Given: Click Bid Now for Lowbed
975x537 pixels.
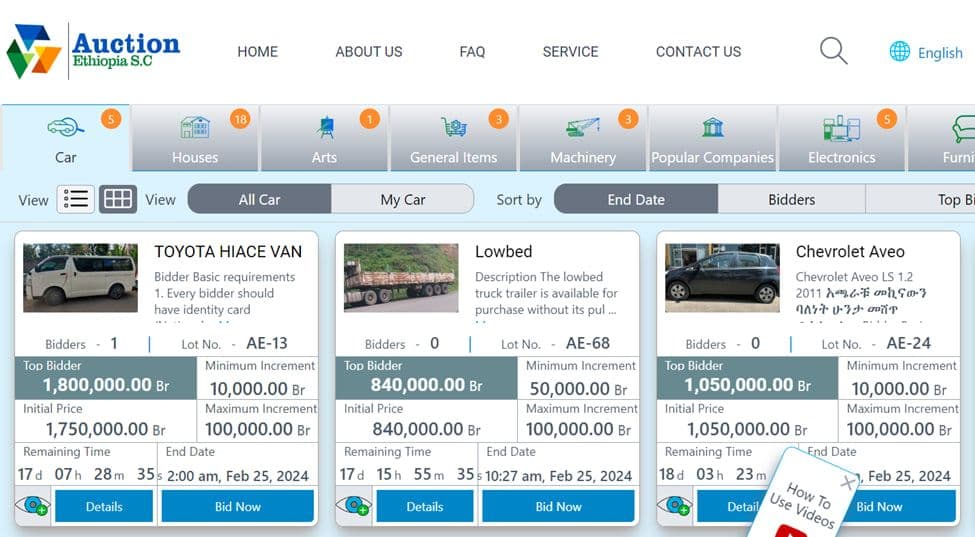Looking at the screenshot, I should click(558, 507).
